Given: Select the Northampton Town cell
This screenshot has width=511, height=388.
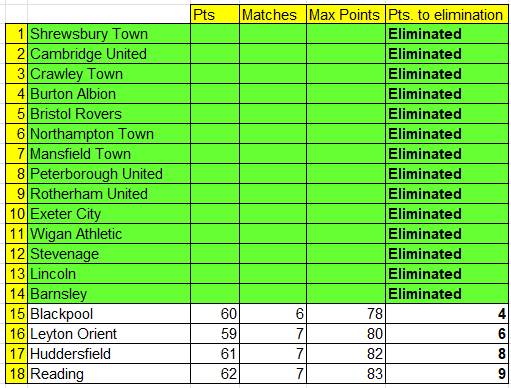Looking at the screenshot, I should point(109,134).
